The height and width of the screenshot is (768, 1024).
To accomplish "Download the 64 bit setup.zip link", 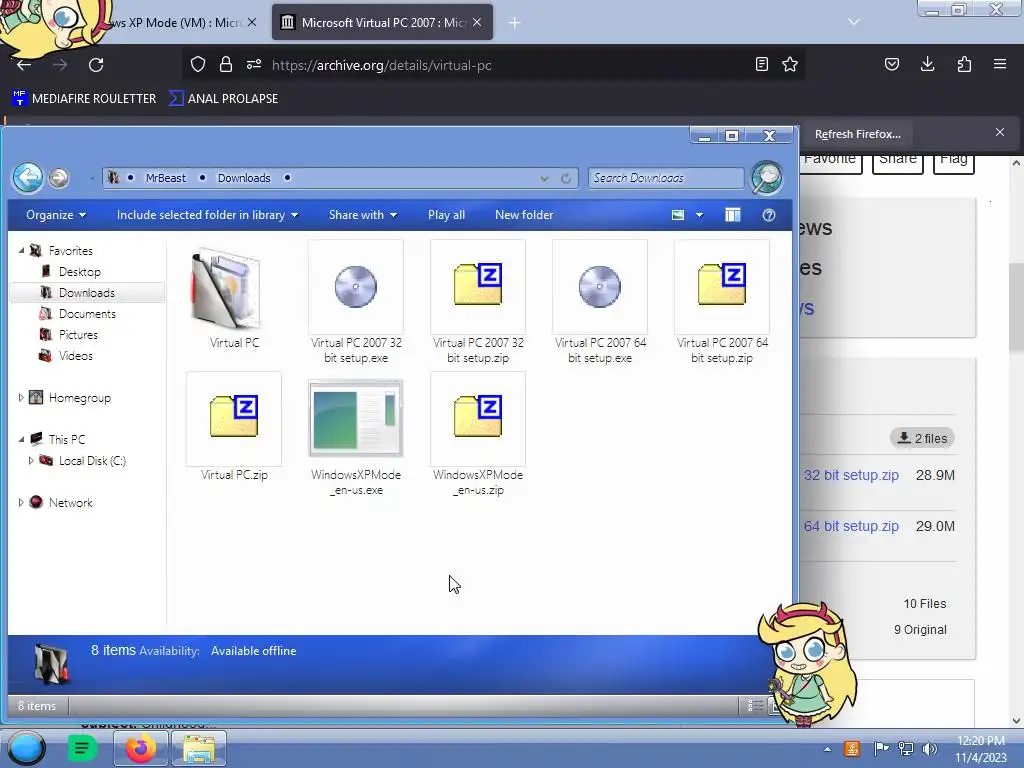I will coord(851,526).
